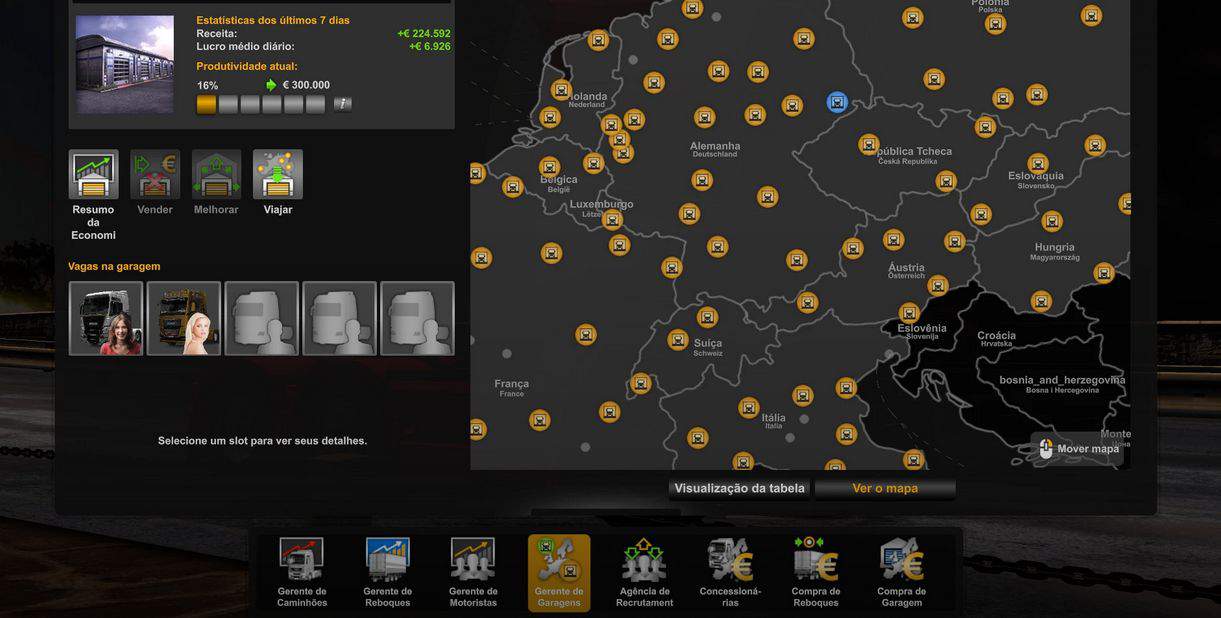Select the blue garage marker on map
1221x618 pixels.
(837, 102)
